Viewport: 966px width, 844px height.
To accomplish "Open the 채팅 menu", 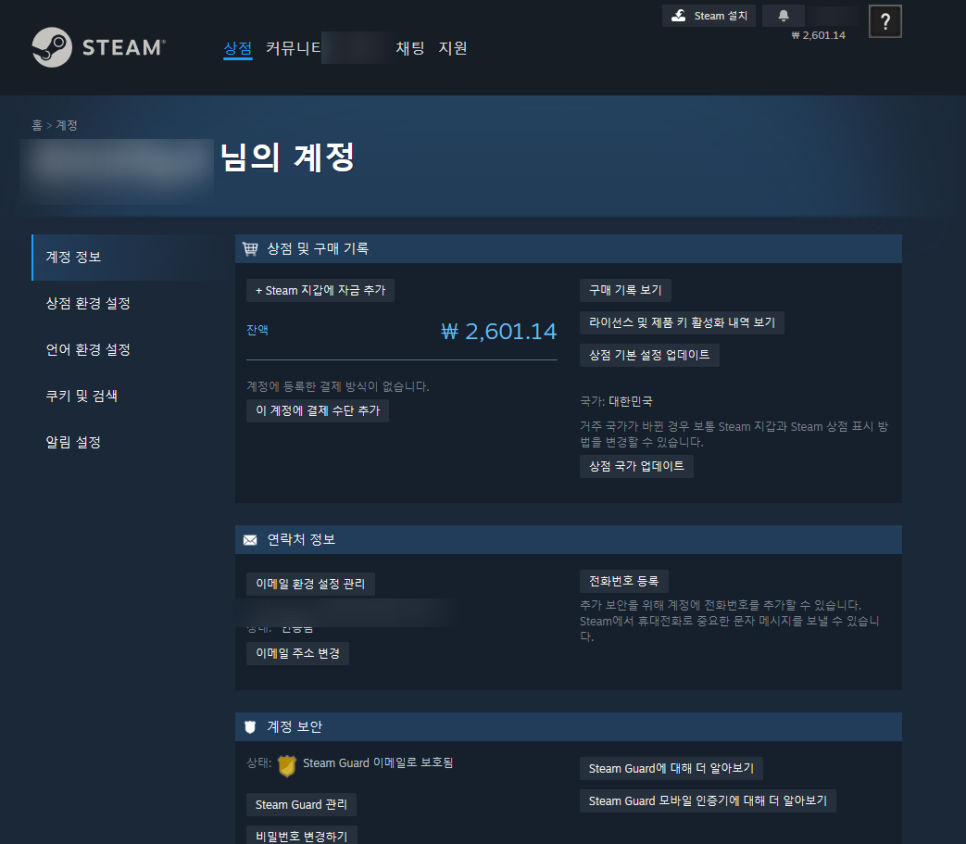I will point(410,48).
